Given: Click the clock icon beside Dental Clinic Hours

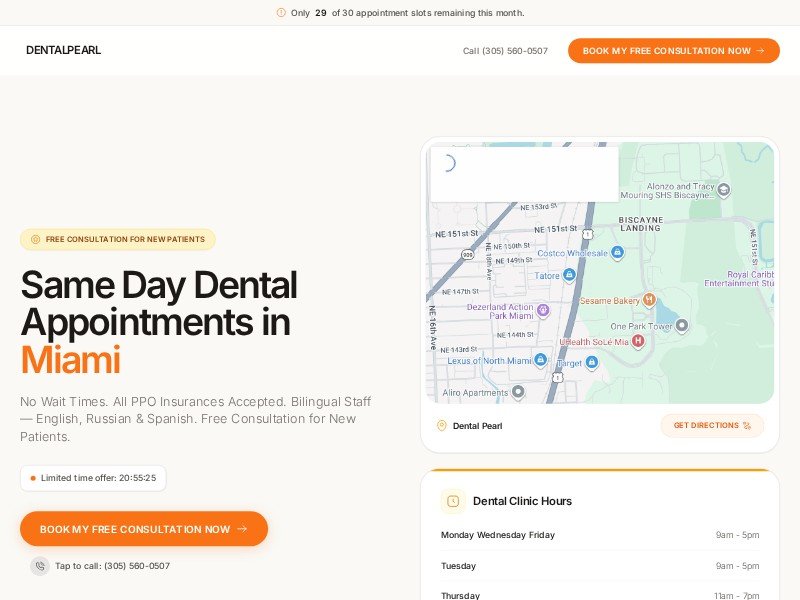Looking at the screenshot, I should click(453, 501).
